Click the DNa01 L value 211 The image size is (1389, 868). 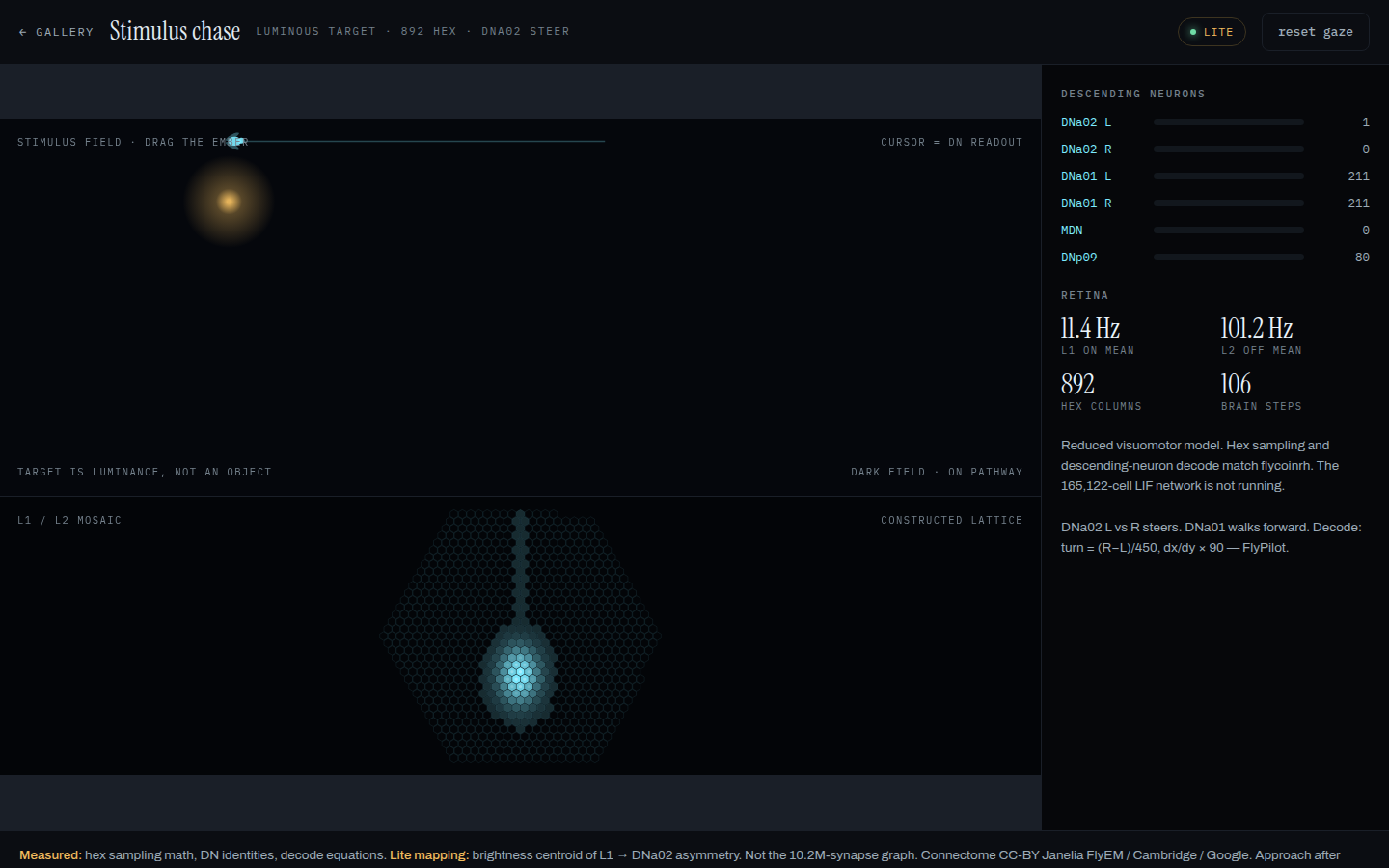pos(1359,176)
